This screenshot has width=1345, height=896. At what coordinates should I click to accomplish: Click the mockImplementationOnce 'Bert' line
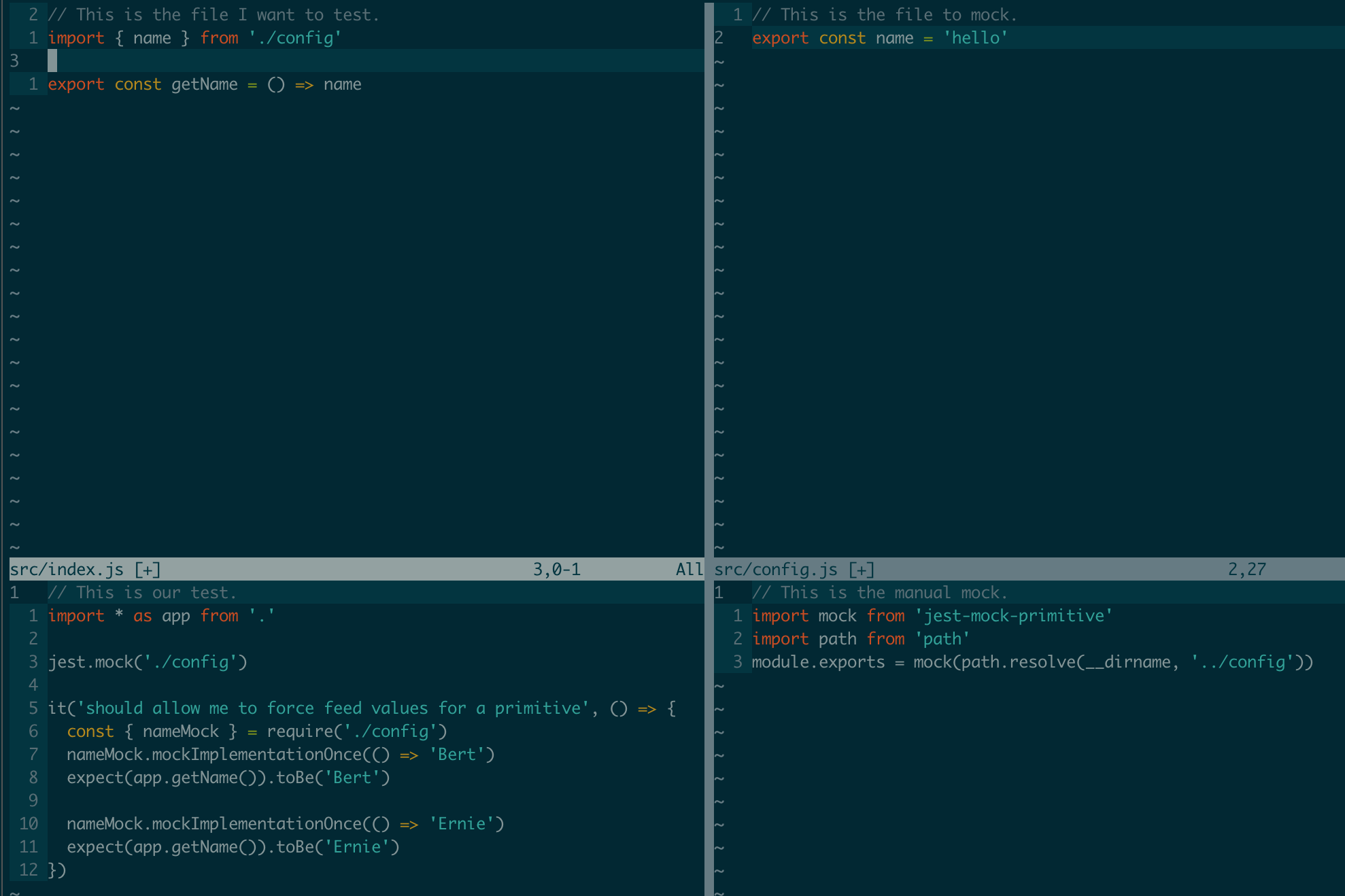pos(281,754)
